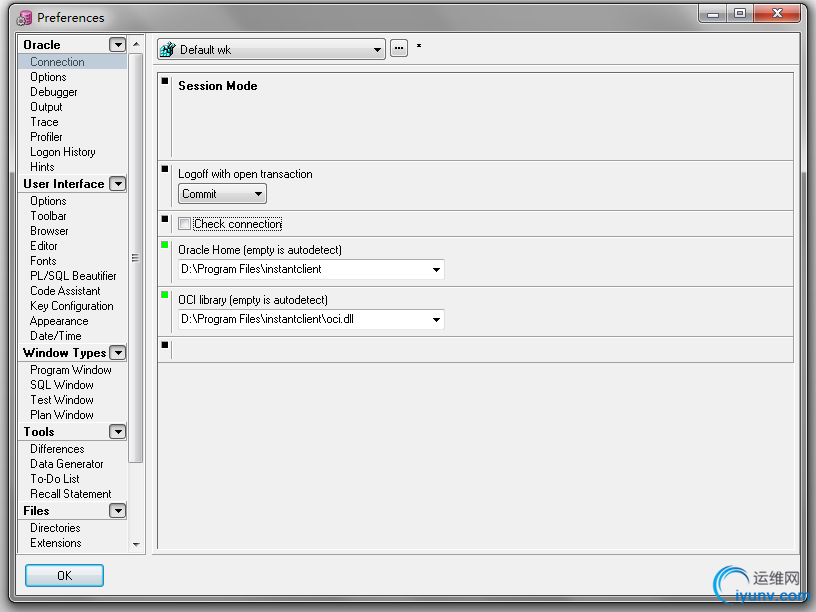Click the category list scroll down arrow

136,544
